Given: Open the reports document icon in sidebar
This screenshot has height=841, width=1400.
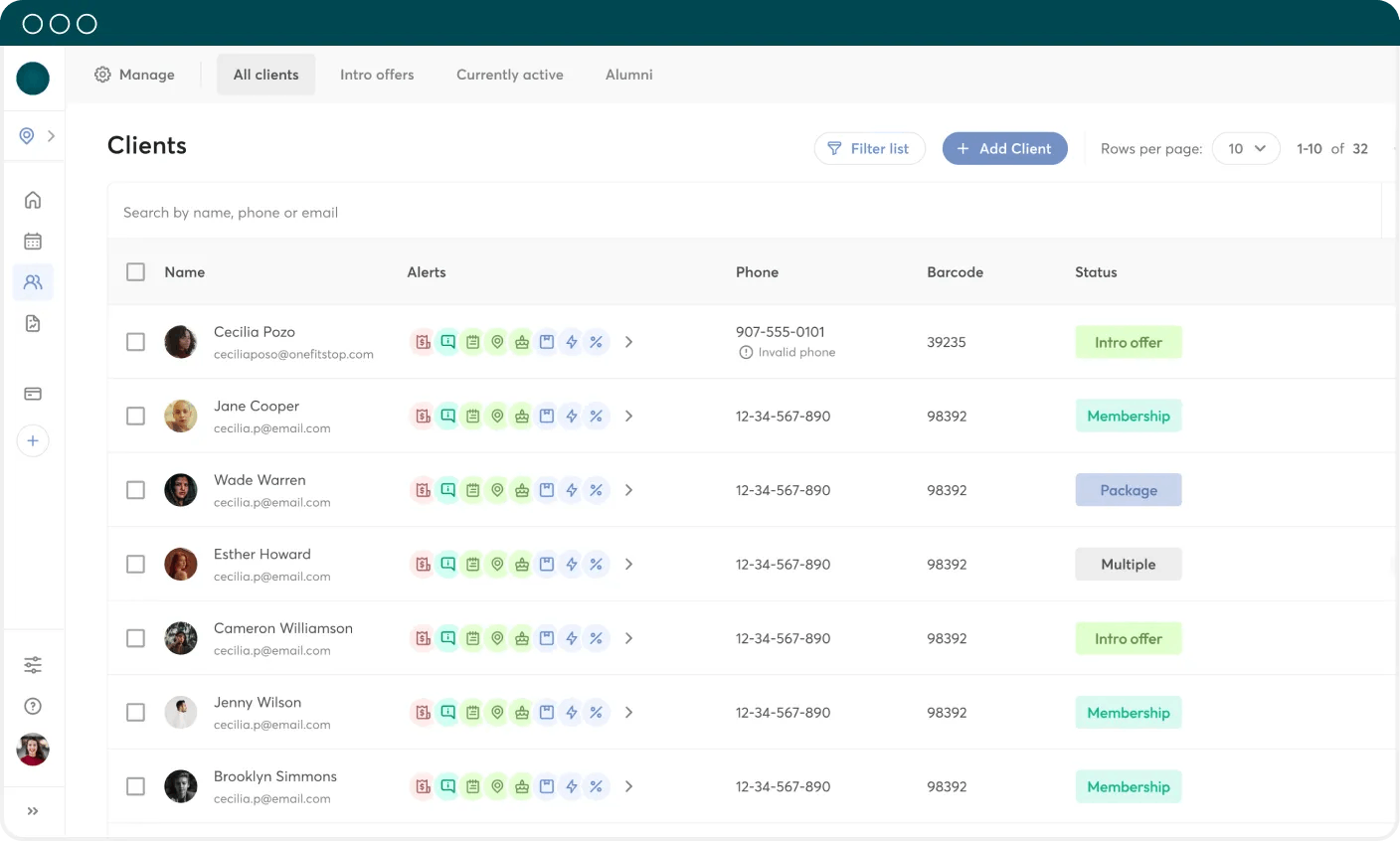Looking at the screenshot, I should click(x=33, y=323).
